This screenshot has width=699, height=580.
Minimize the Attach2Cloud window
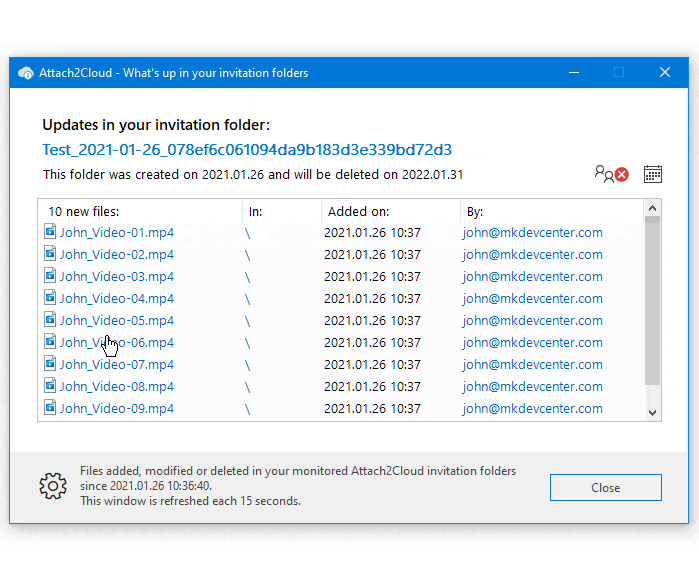(x=574, y=72)
